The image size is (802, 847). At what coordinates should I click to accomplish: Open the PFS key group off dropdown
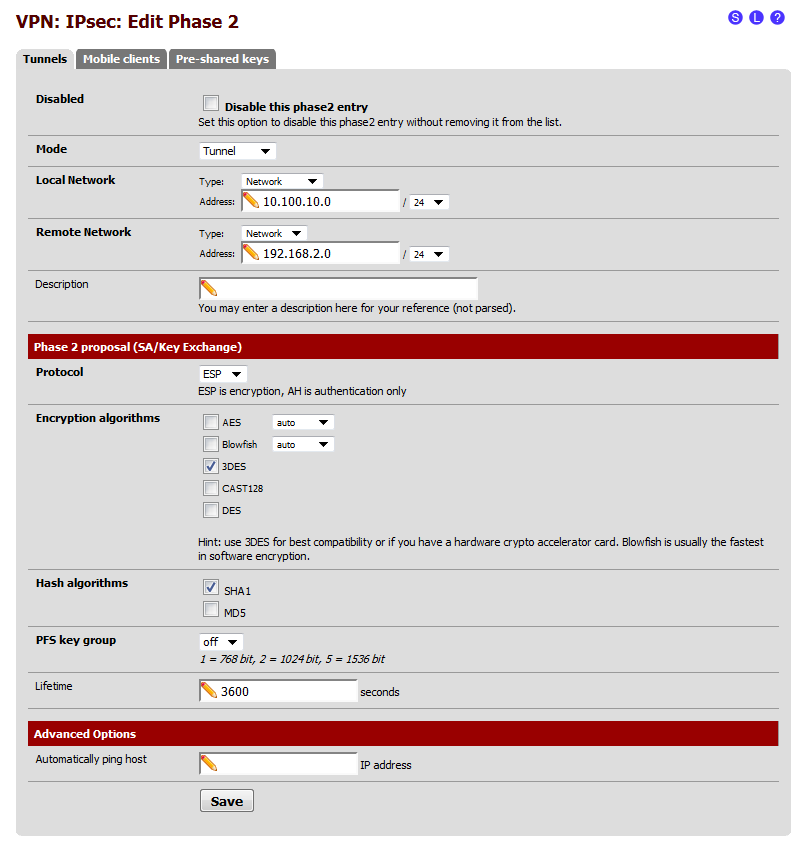(x=221, y=642)
